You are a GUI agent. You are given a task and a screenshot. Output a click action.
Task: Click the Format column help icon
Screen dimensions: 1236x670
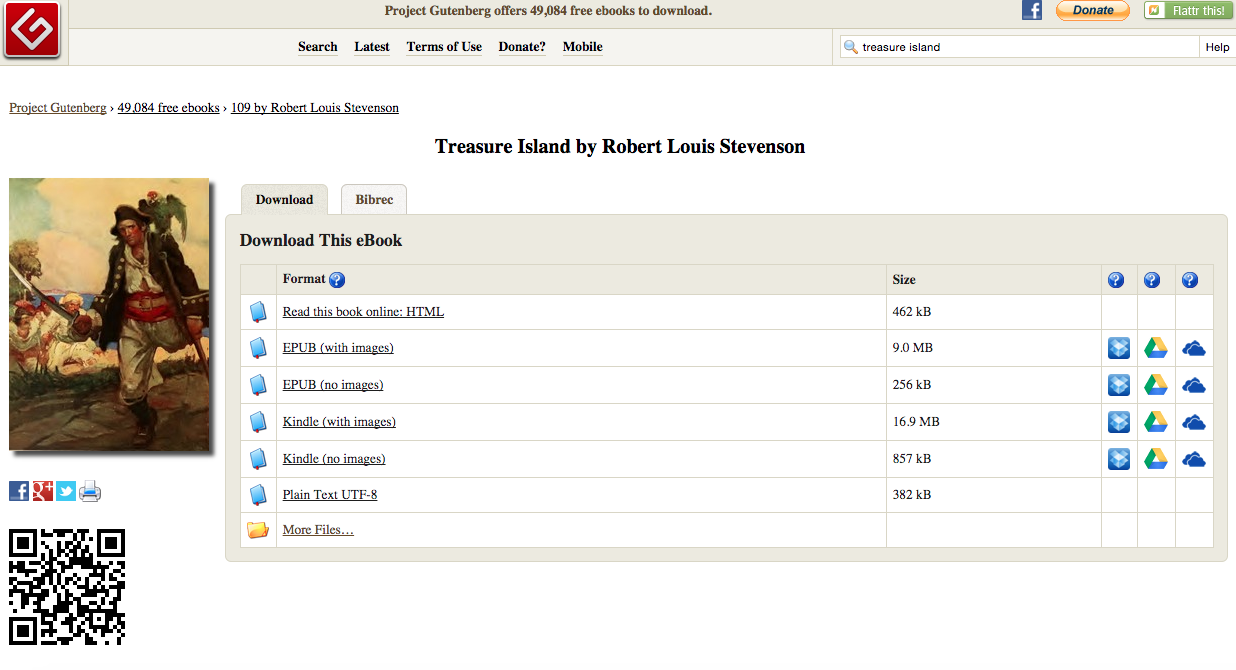(x=337, y=280)
